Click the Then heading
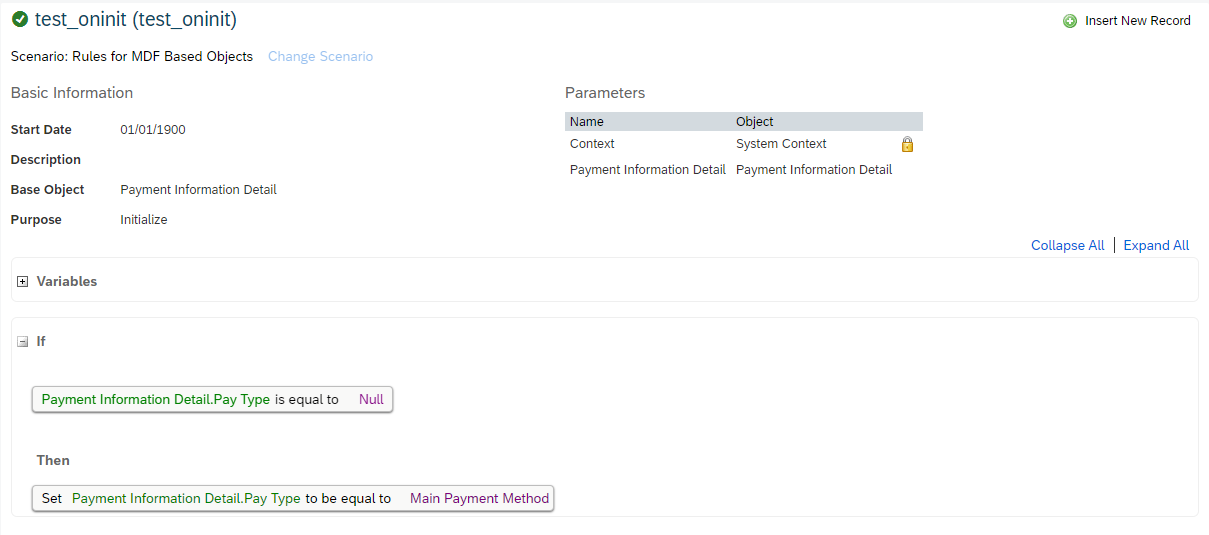Screen dimensions: 1209x535 click(53, 461)
